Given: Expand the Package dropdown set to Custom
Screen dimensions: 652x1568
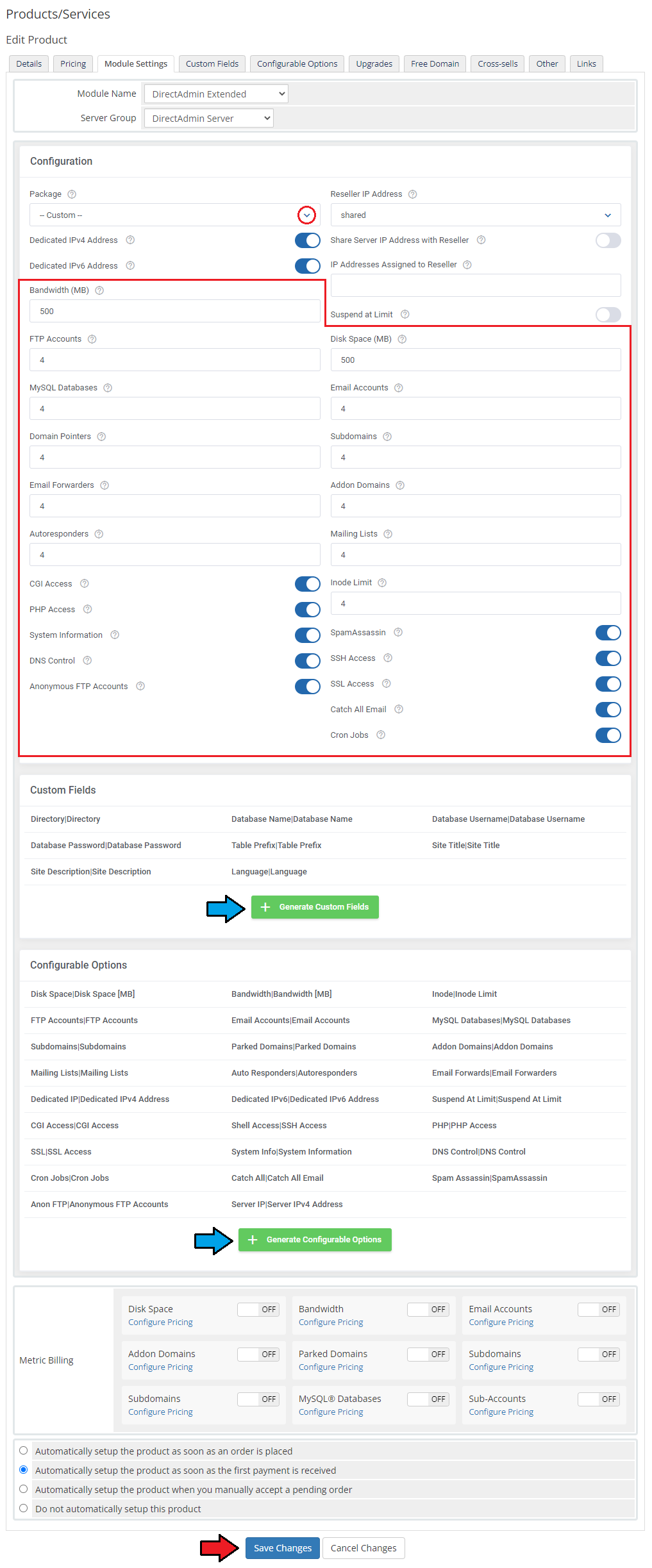Looking at the screenshot, I should (x=174, y=215).
